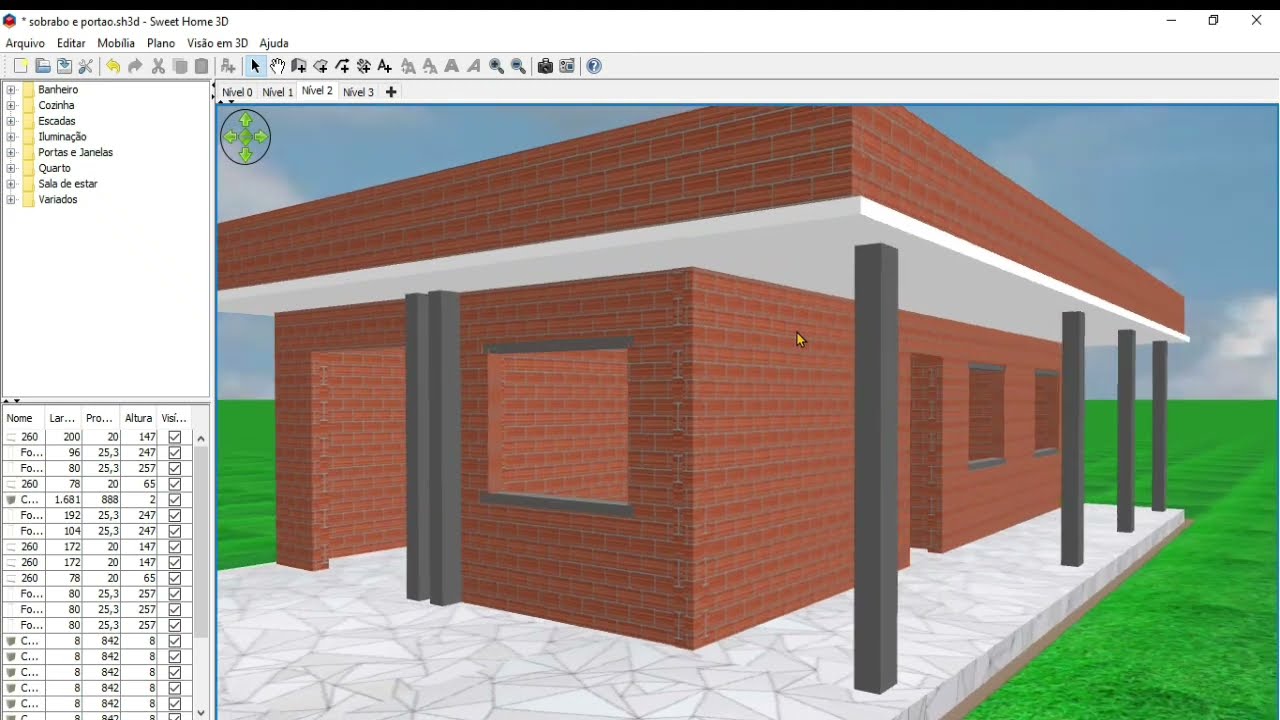Toggle visibility checkbox for row with width 192
This screenshot has height=720, width=1280.
click(175, 515)
